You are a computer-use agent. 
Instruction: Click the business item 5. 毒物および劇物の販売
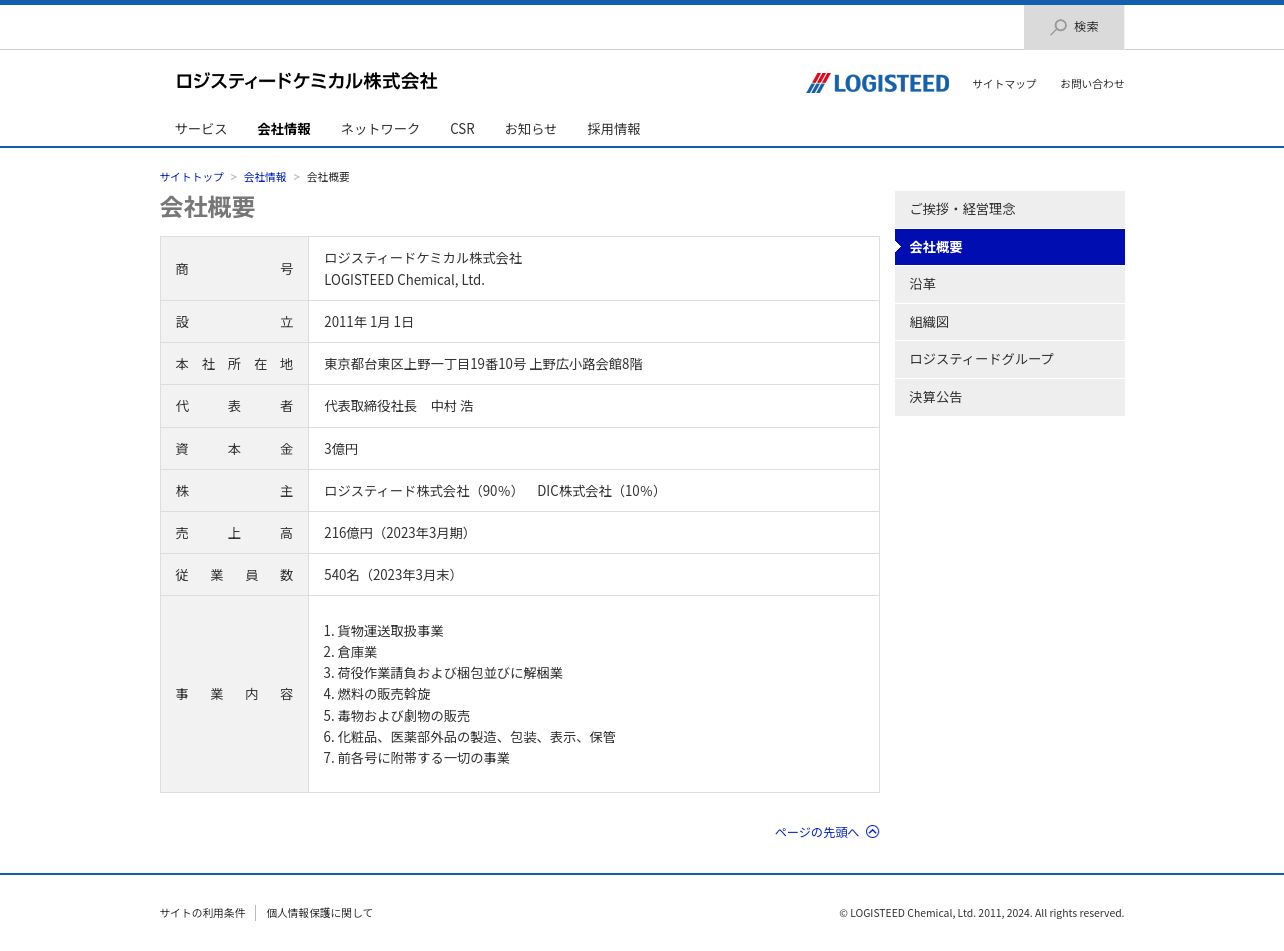(x=397, y=716)
